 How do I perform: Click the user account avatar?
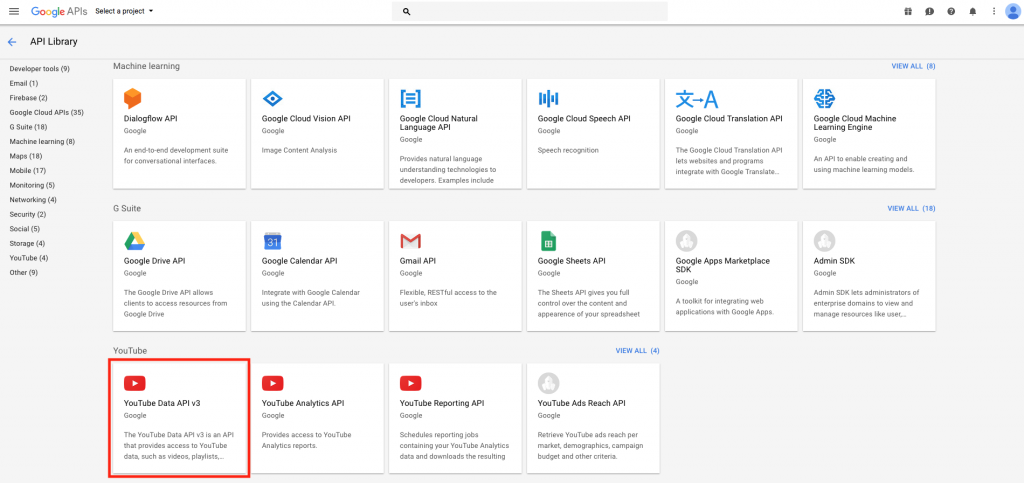coord(1012,11)
